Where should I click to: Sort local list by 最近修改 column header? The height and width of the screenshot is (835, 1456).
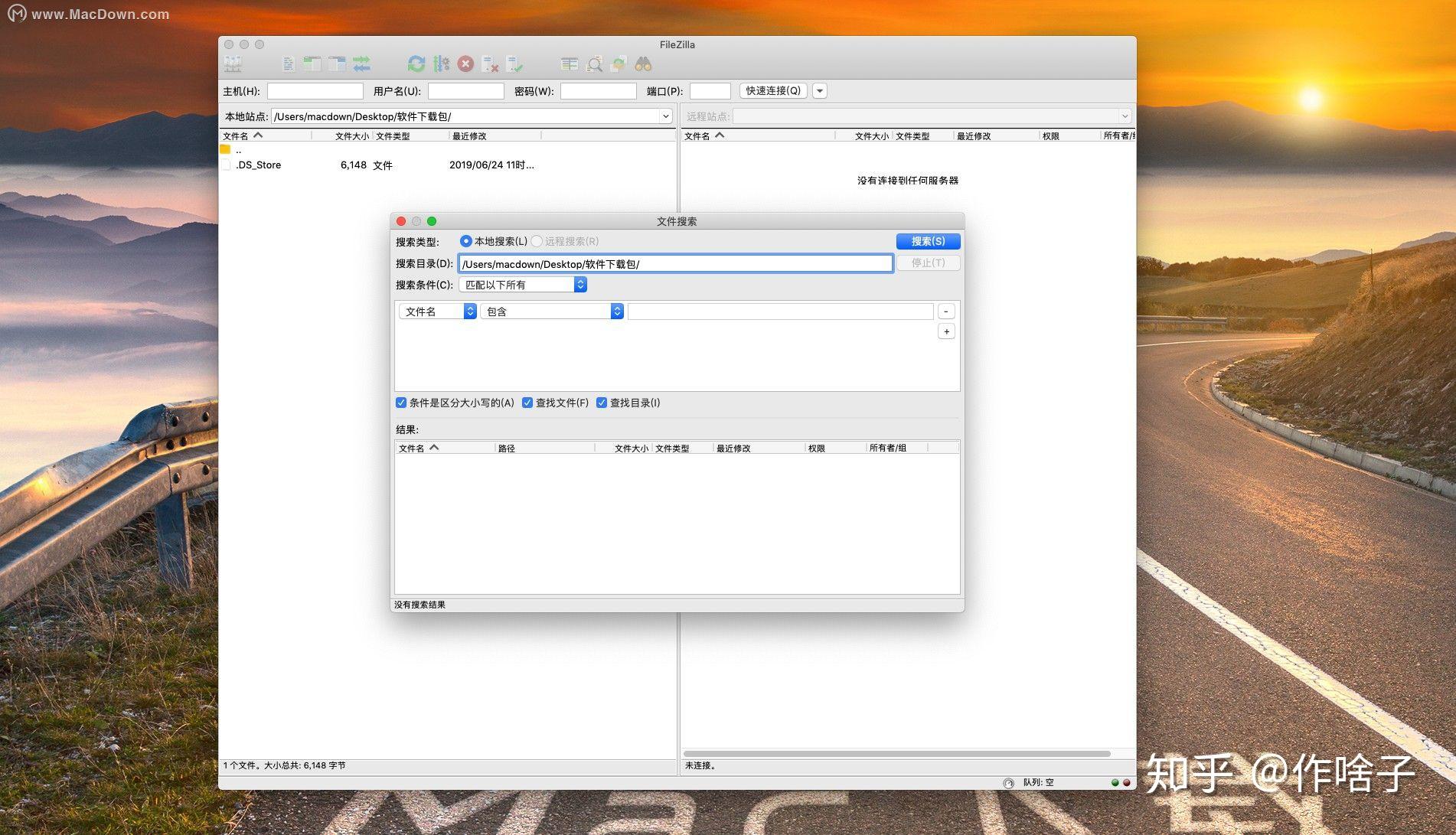click(x=495, y=135)
